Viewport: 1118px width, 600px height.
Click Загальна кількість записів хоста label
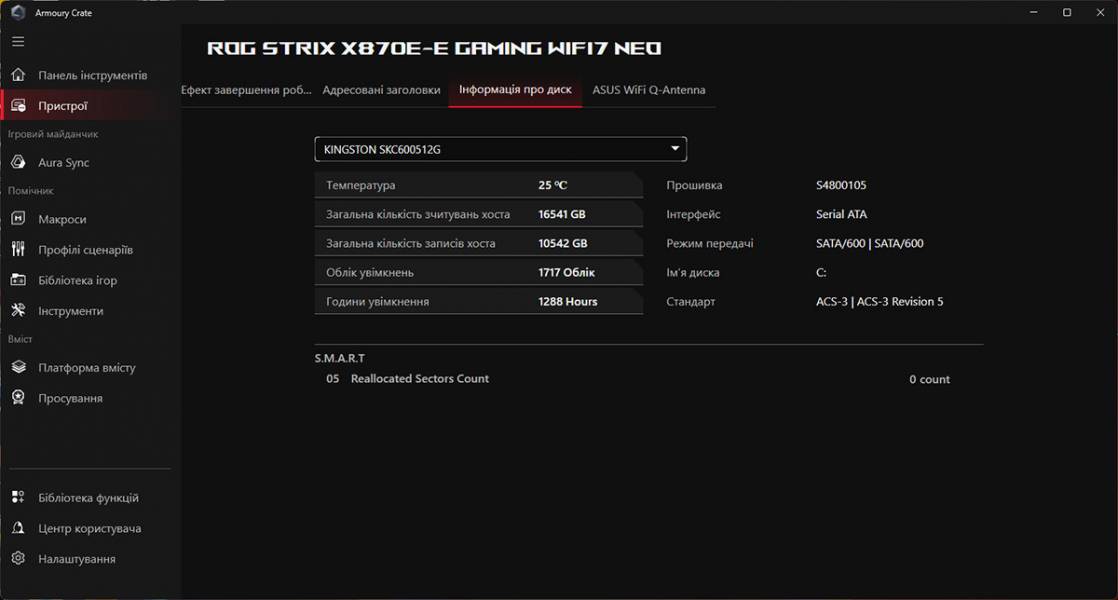tap(410, 243)
